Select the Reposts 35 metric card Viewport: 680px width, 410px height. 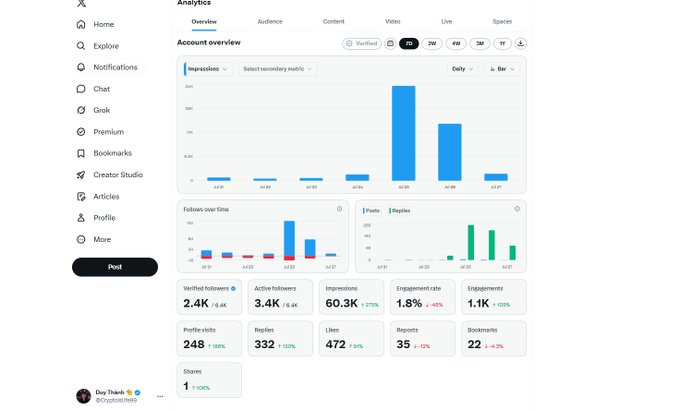[x=422, y=338]
